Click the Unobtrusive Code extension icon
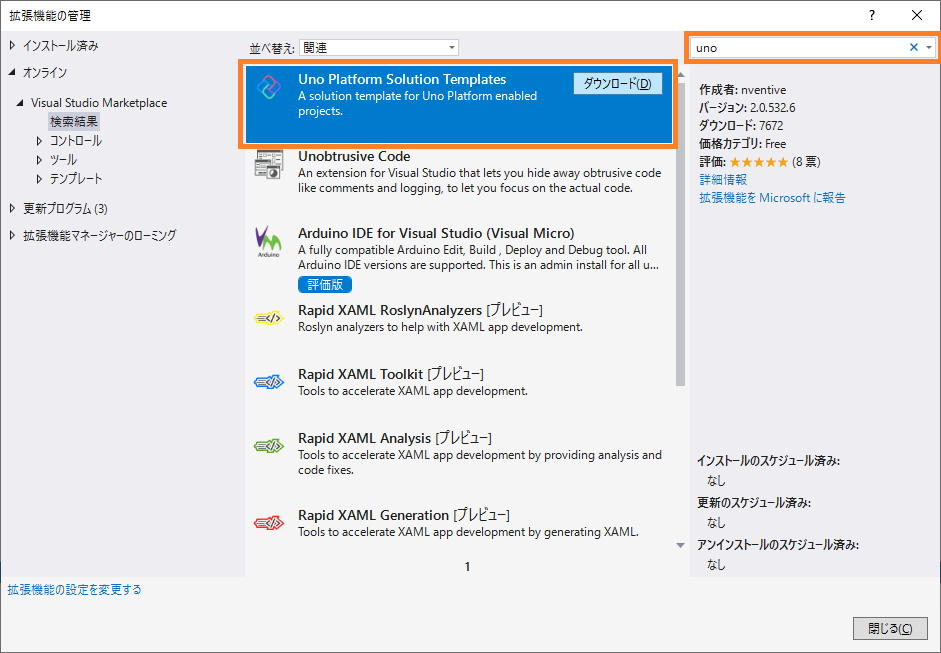 269,165
